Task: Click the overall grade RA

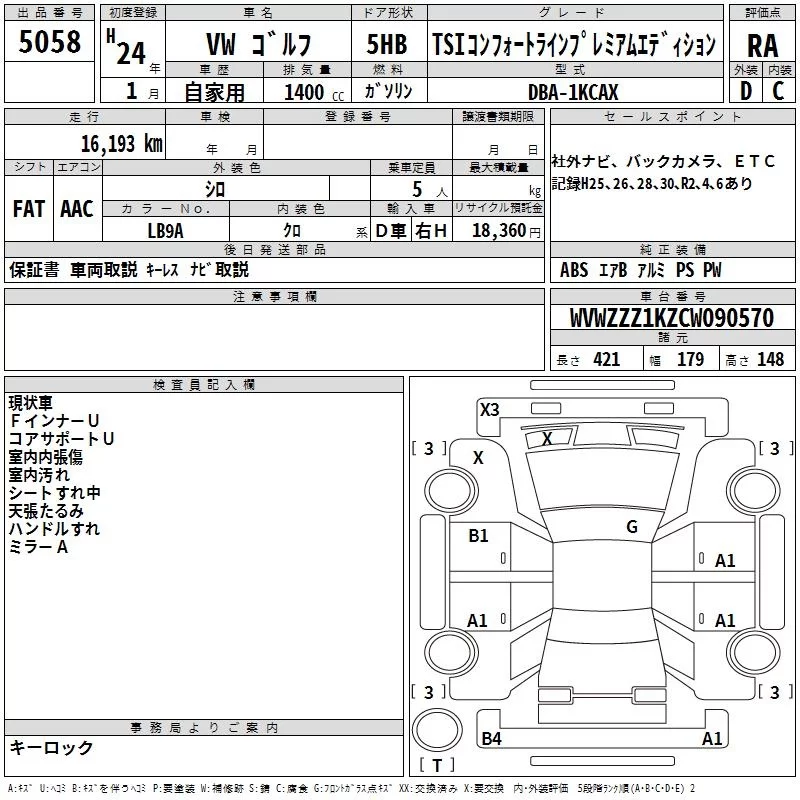Action: click(x=762, y=46)
